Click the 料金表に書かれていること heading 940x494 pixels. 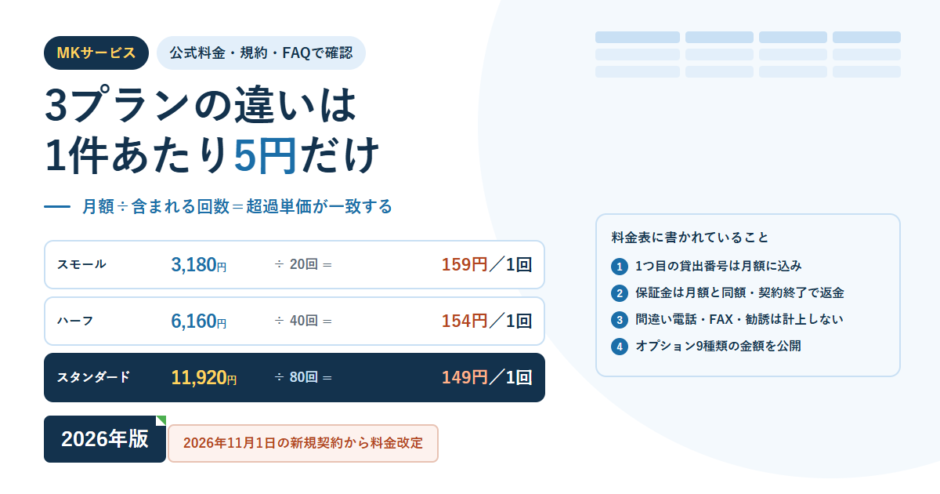click(690, 237)
